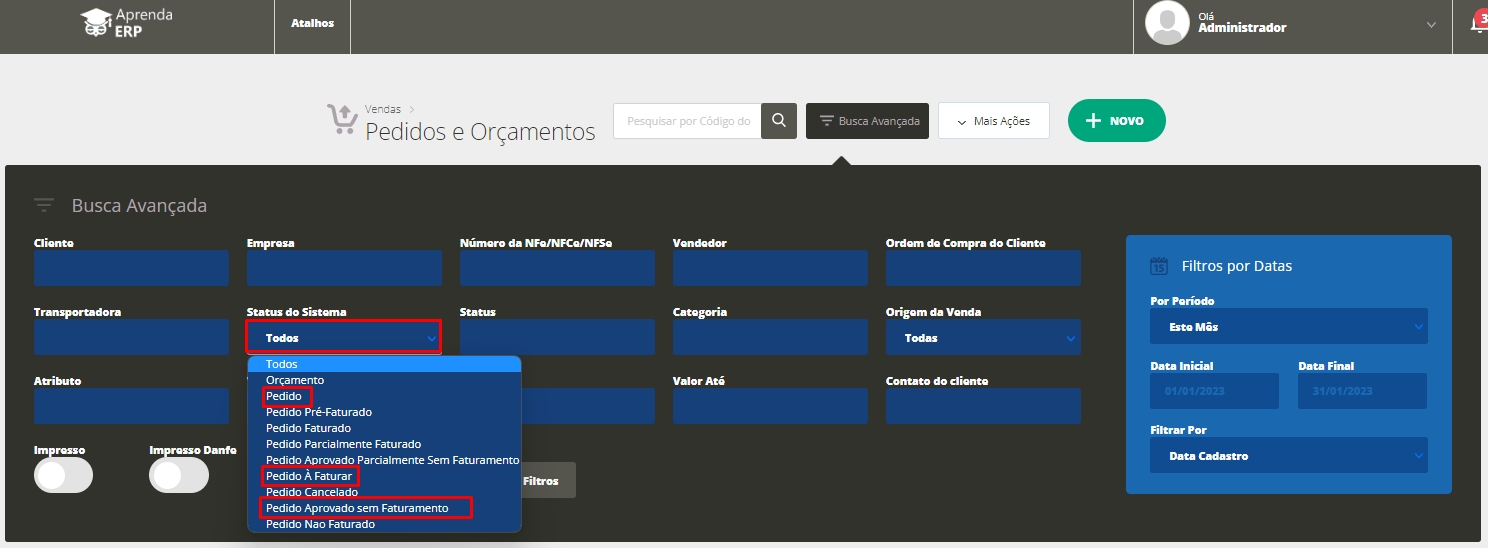Image resolution: width=1488 pixels, height=548 pixels.
Task: Expand the Filtrar Por Data Cadastro dropdown
Action: point(1288,456)
